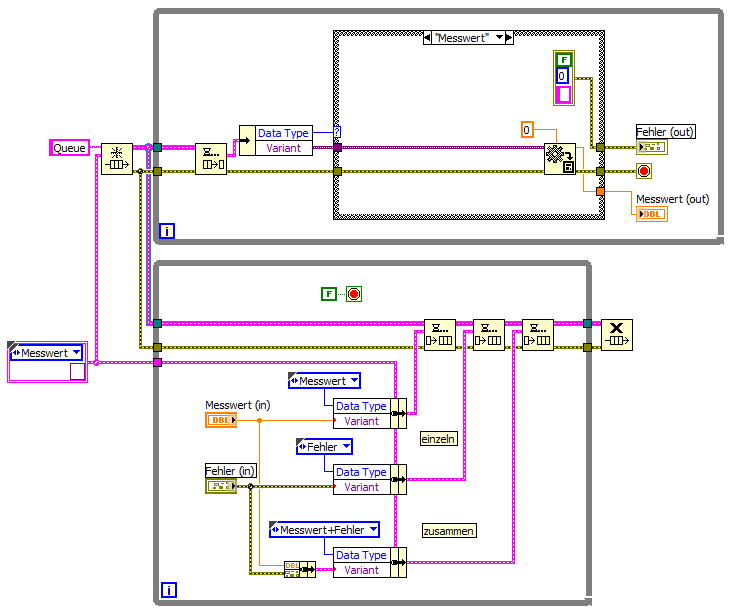Click the "Fehler (in)" label
The image size is (734, 616).
(230, 470)
